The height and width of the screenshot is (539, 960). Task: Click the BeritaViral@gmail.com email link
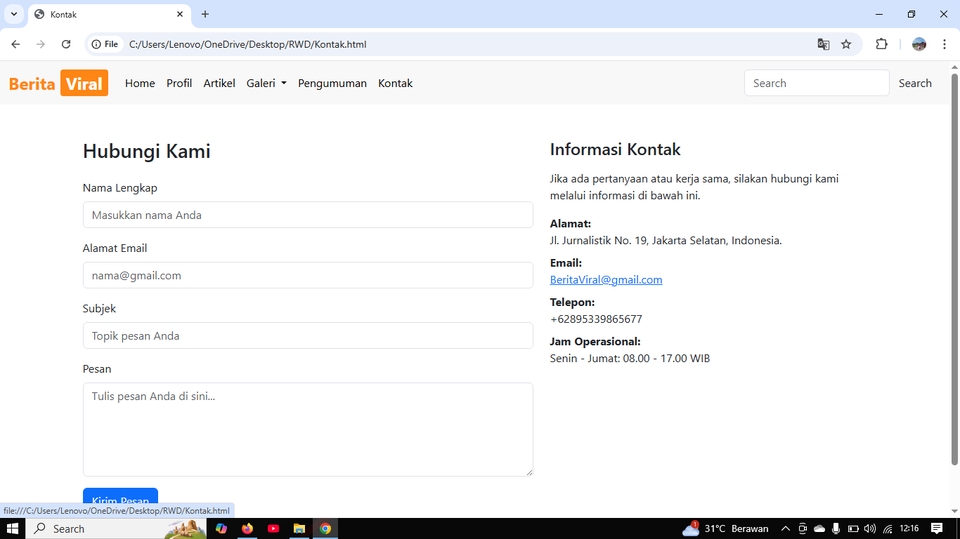point(606,280)
